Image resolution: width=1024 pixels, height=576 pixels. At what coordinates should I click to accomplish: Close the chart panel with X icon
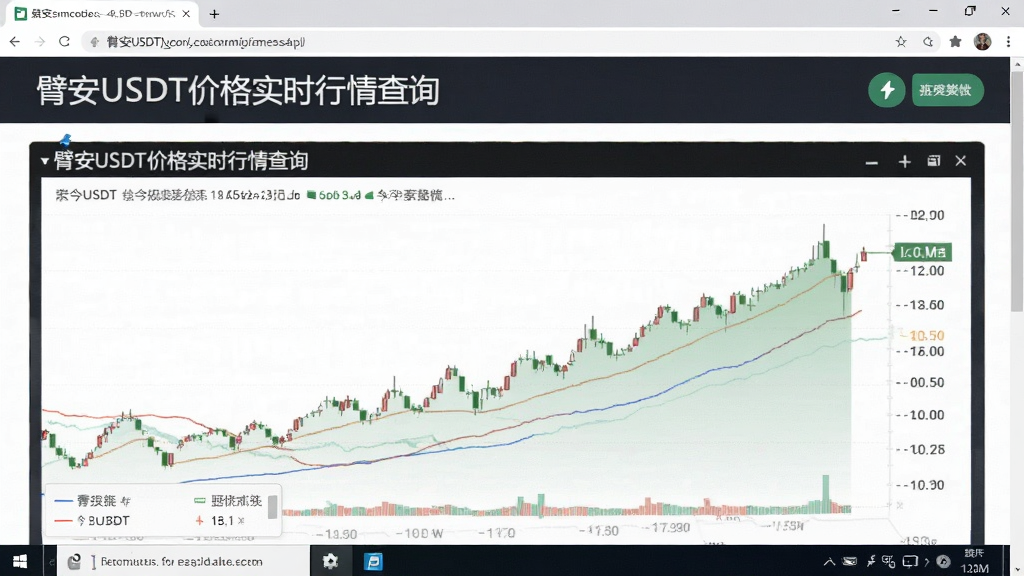[961, 161]
